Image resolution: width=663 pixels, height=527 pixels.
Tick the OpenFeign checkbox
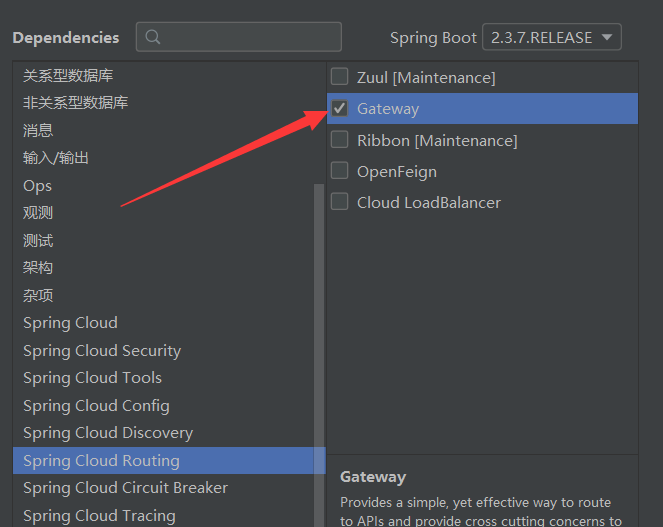coord(340,171)
